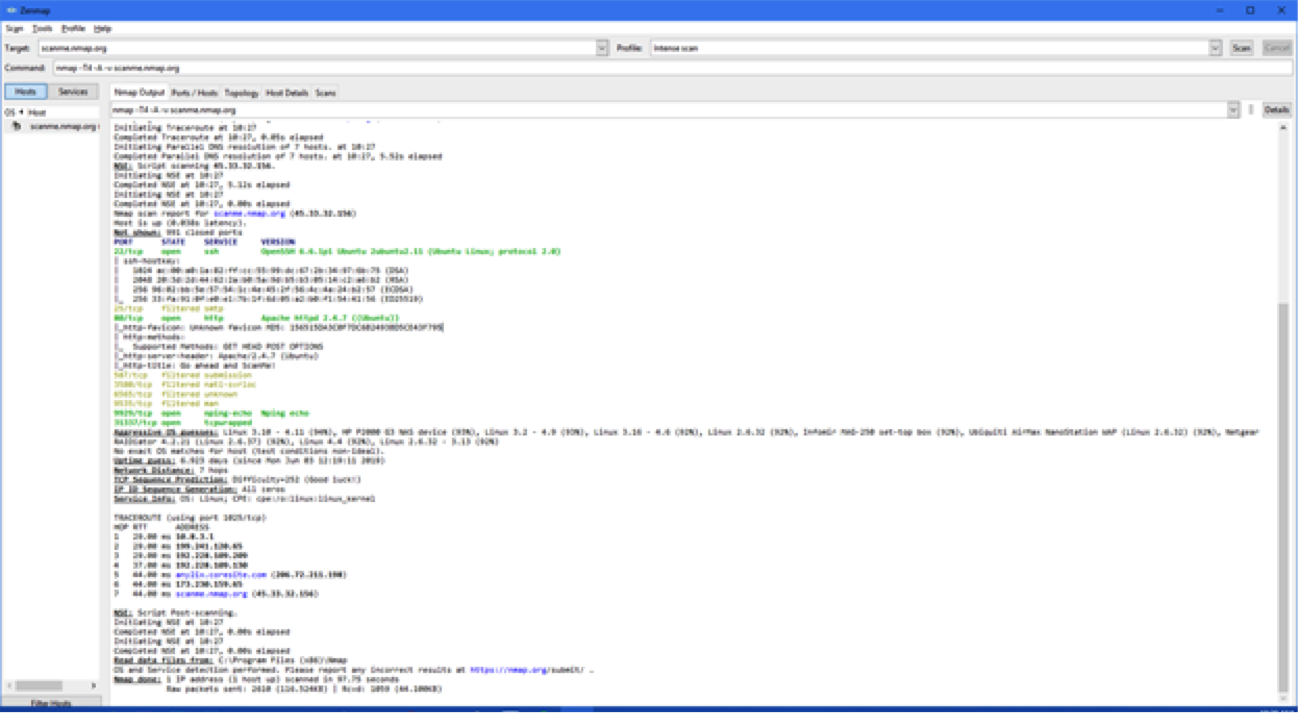The height and width of the screenshot is (713, 1298).
Task: Click the 'Initiating Traceroute at 10:27' line
Action: pyautogui.click(x=186, y=128)
